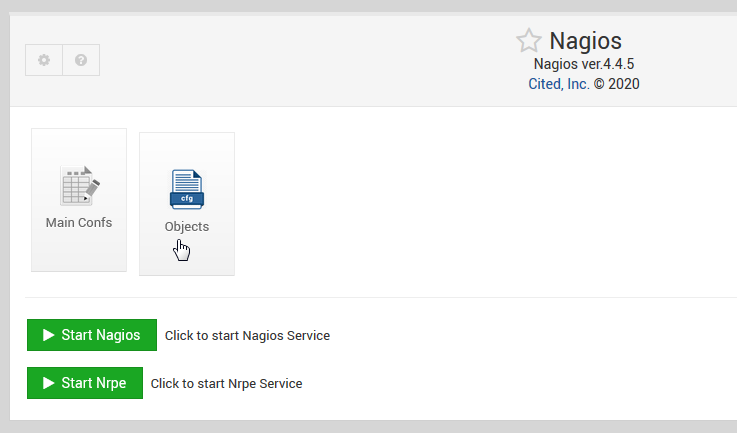Click the play triangle on Start Nrpe
The width and height of the screenshot is (737, 433).
pos(48,383)
